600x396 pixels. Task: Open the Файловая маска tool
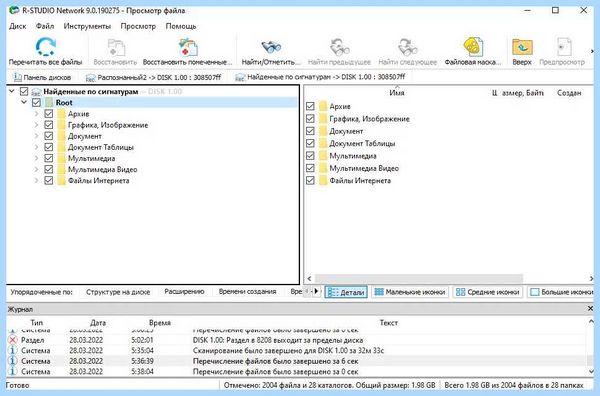[473, 47]
